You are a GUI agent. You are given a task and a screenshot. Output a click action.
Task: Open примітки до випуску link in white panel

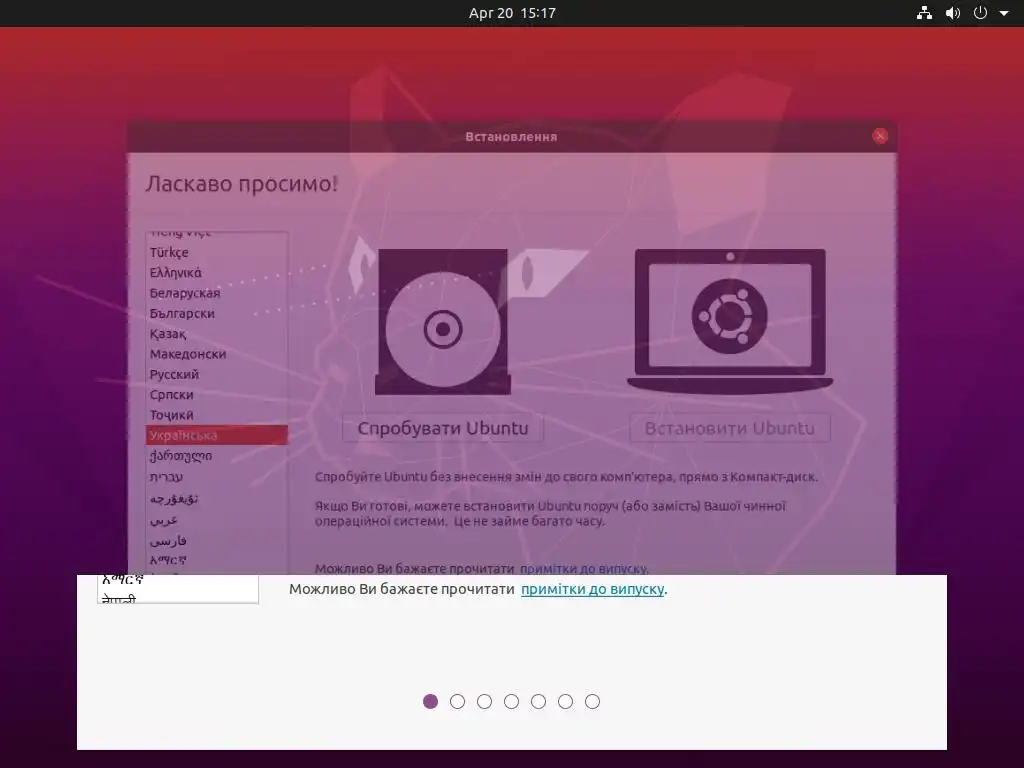(592, 589)
